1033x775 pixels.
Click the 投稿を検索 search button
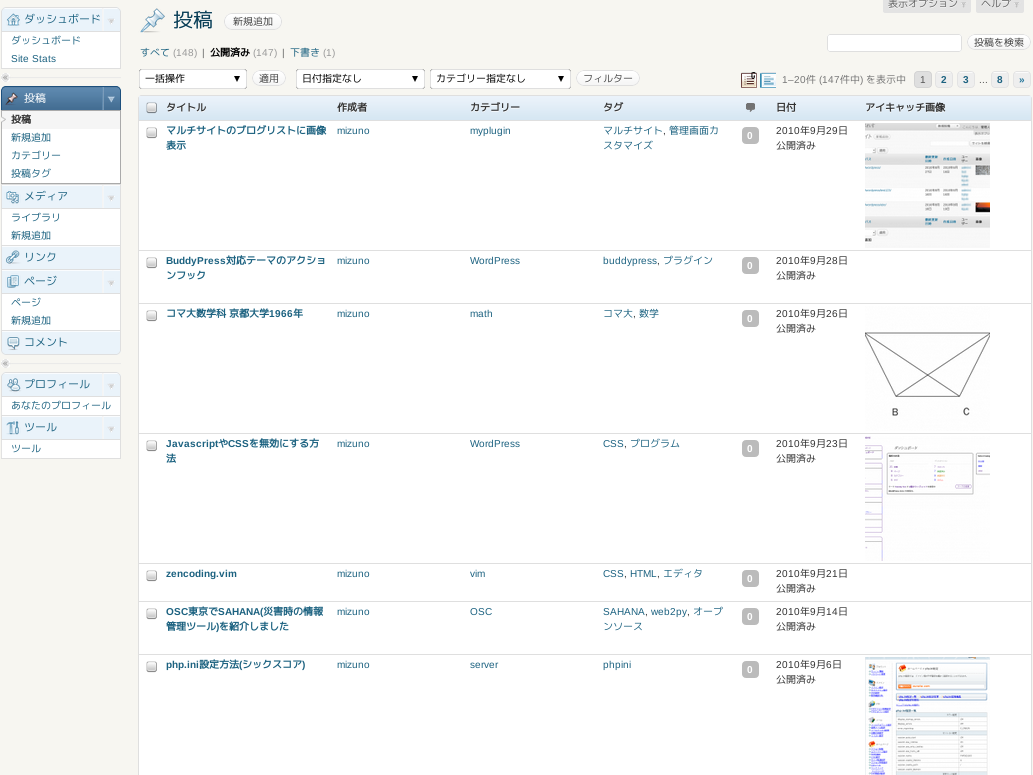999,43
